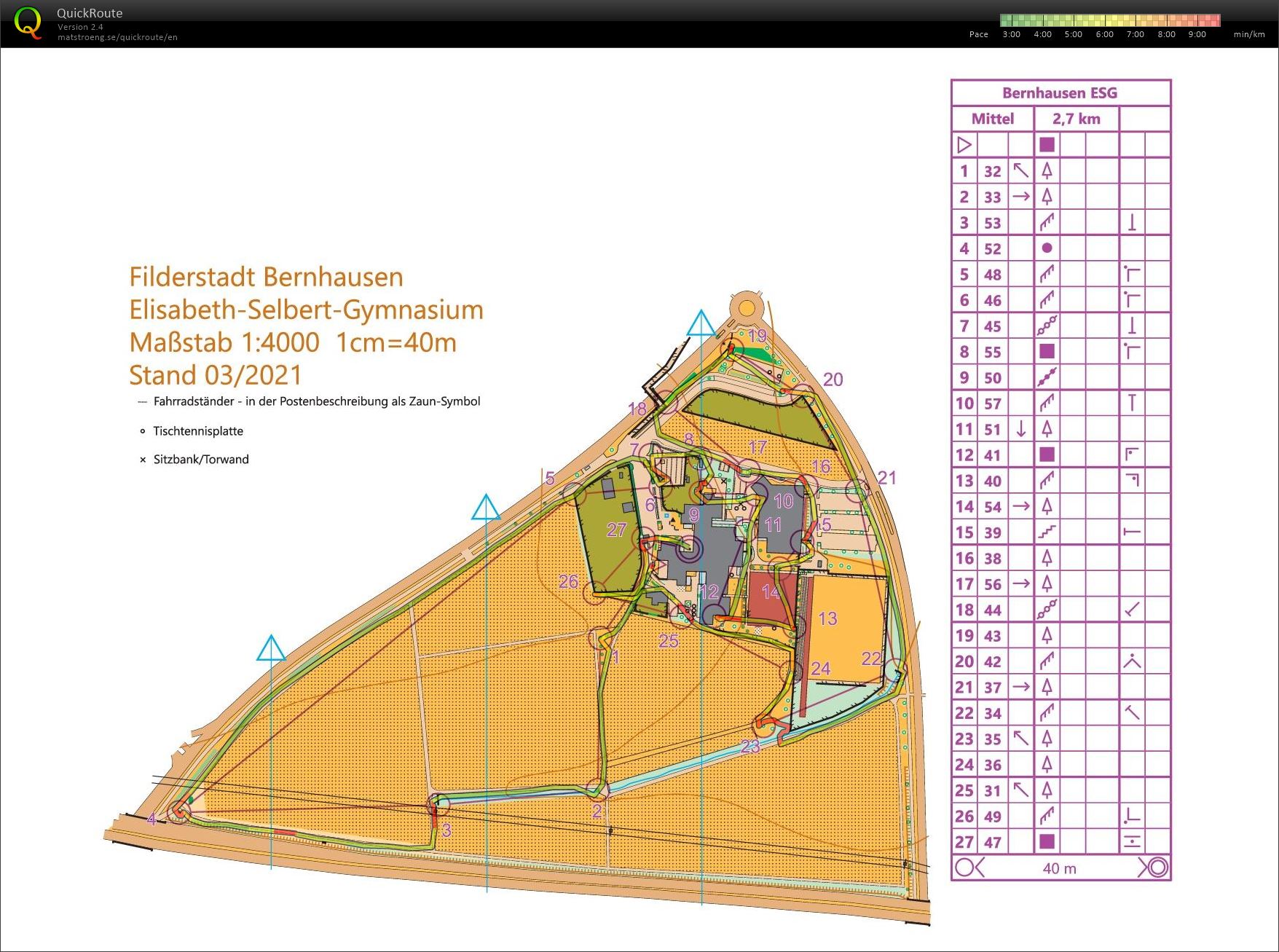The height and width of the screenshot is (952, 1279).
Task: Click the leftmost blue north arrow triangle
Action: coord(271,648)
